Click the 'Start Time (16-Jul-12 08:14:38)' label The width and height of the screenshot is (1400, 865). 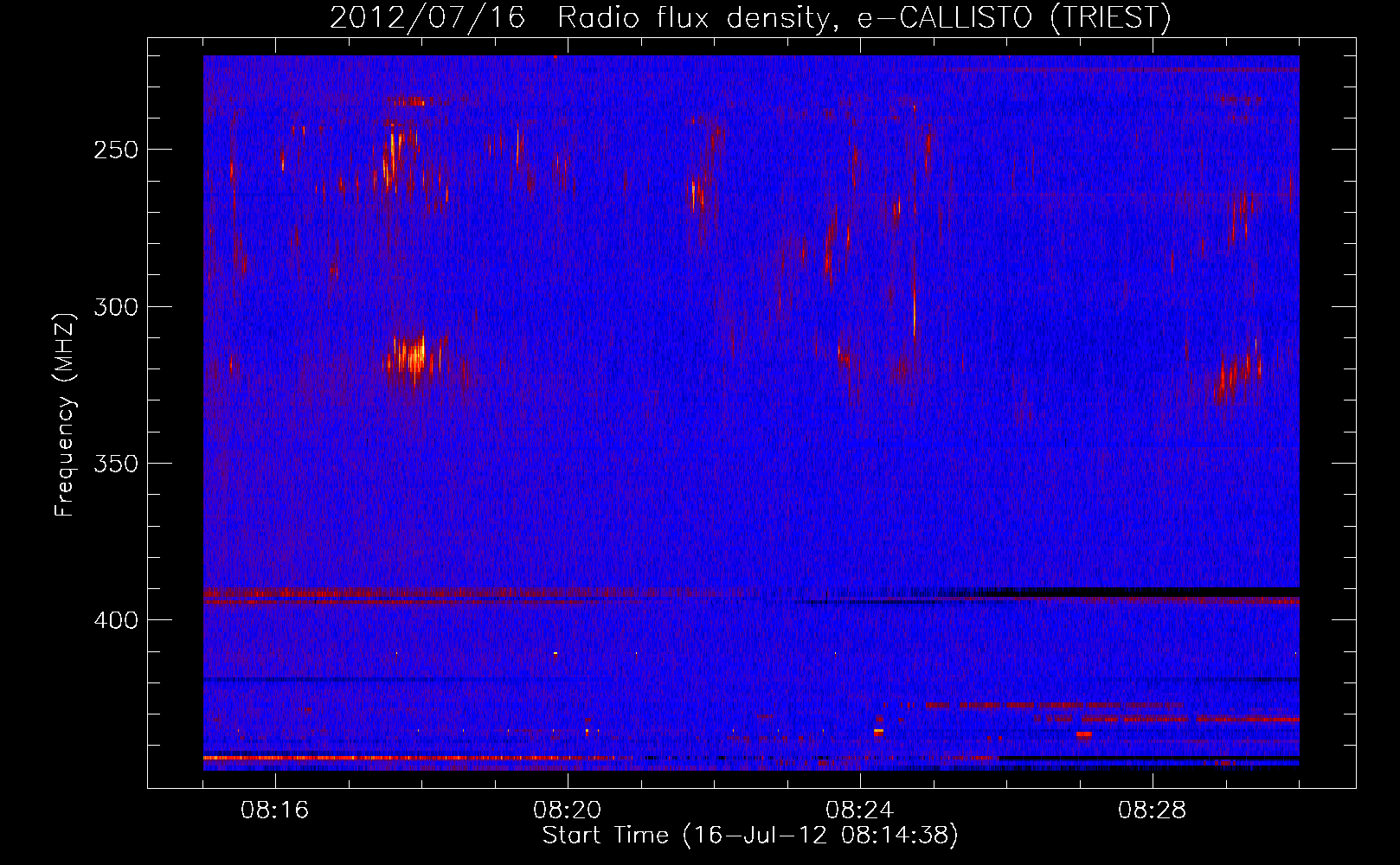pyautogui.click(x=750, y=836)
